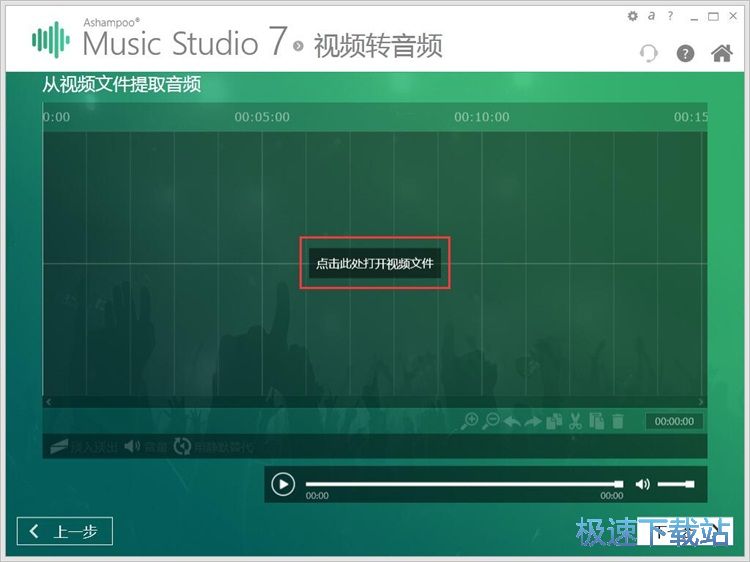
Task: Click the copy icon in edit toolbar
Action: click(x=554, y=421)
